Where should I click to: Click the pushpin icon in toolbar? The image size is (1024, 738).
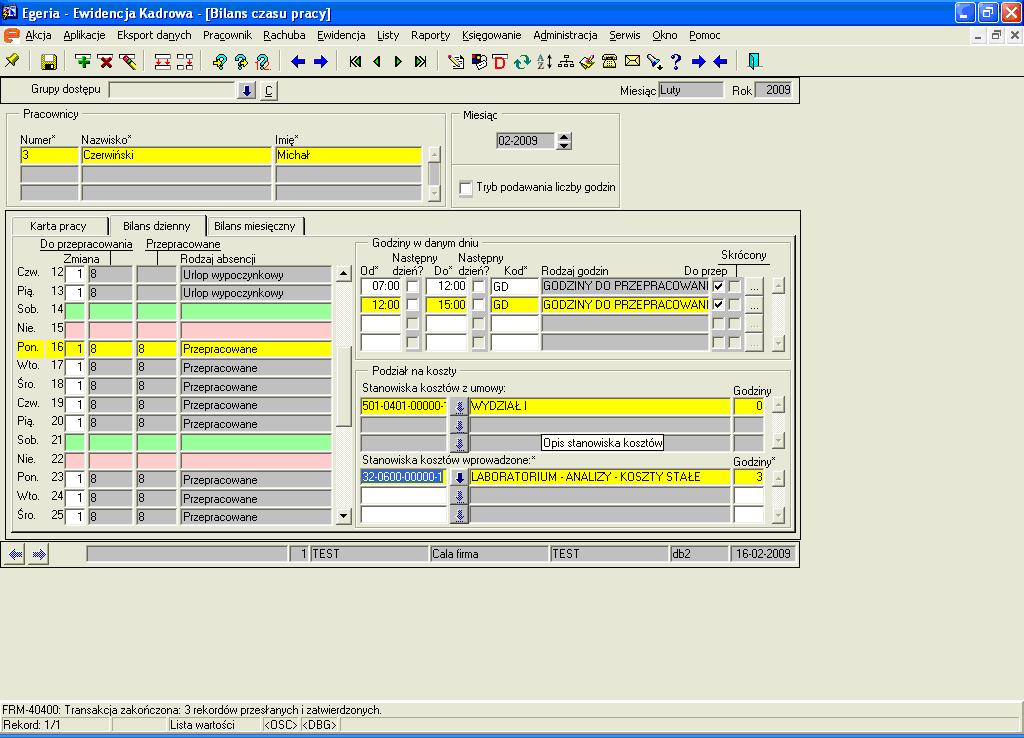[12, 61]
